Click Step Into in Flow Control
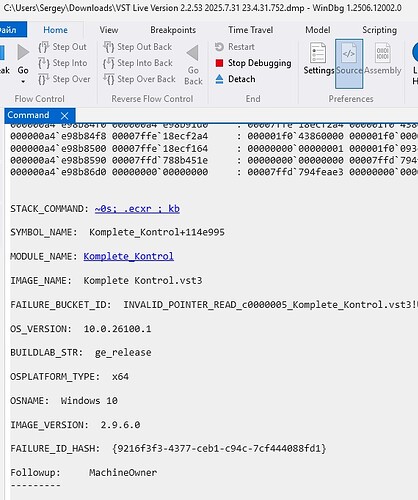This screenshot has height=500, width=418. [63, 63]
